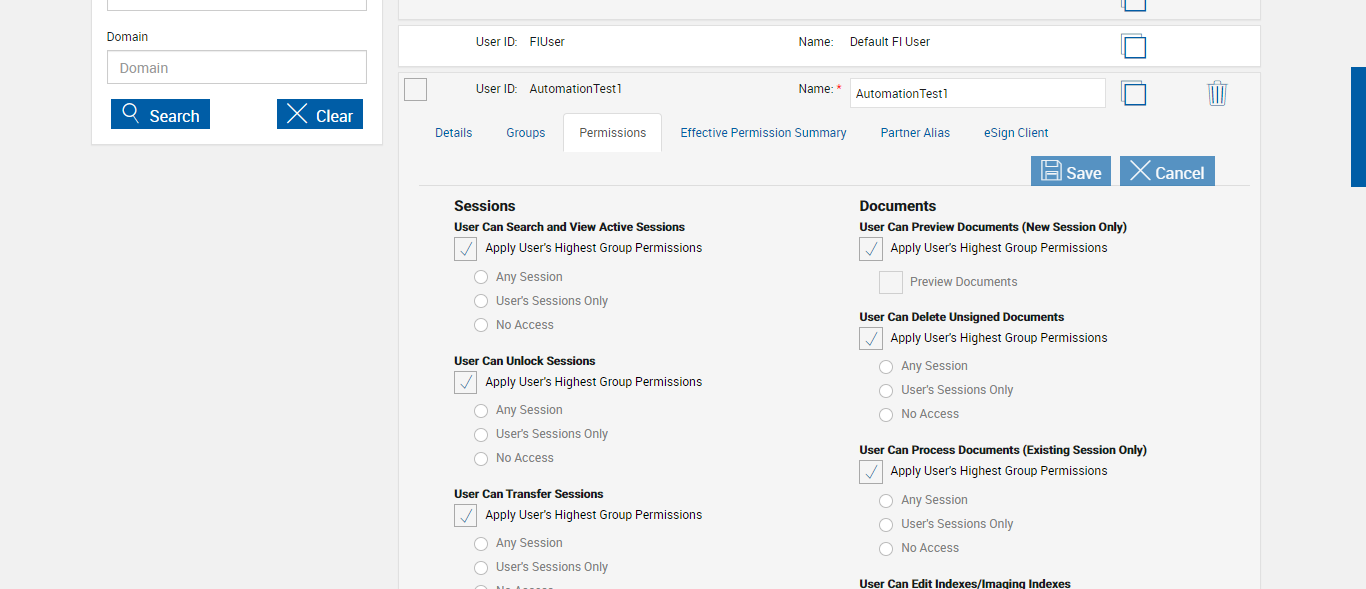Uncheck group permissions for Search and View Active Sessions
This screenshot has width=1366, height=589.
tap(466, 249)
